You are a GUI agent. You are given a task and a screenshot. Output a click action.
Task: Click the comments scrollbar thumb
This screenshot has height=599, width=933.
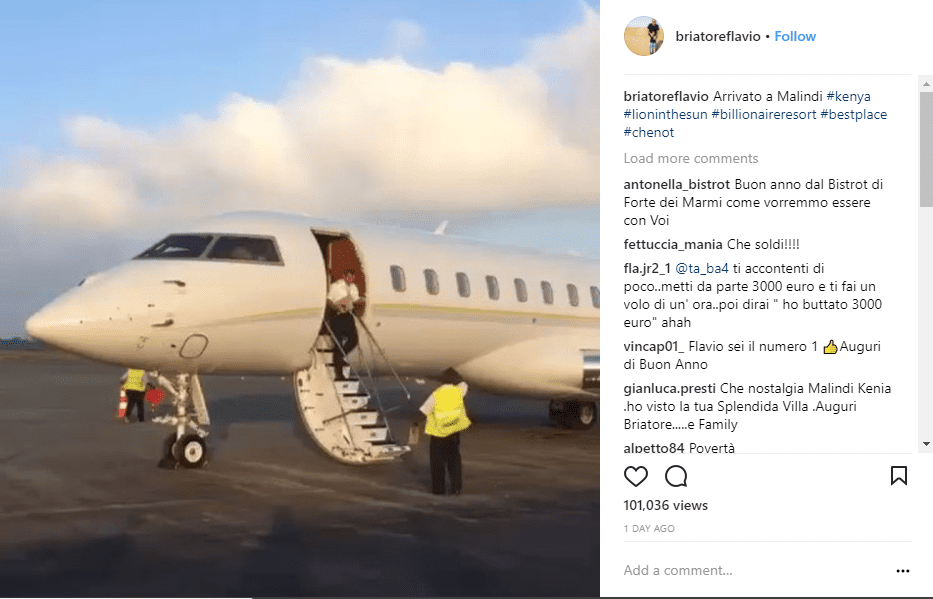point(926,149)
